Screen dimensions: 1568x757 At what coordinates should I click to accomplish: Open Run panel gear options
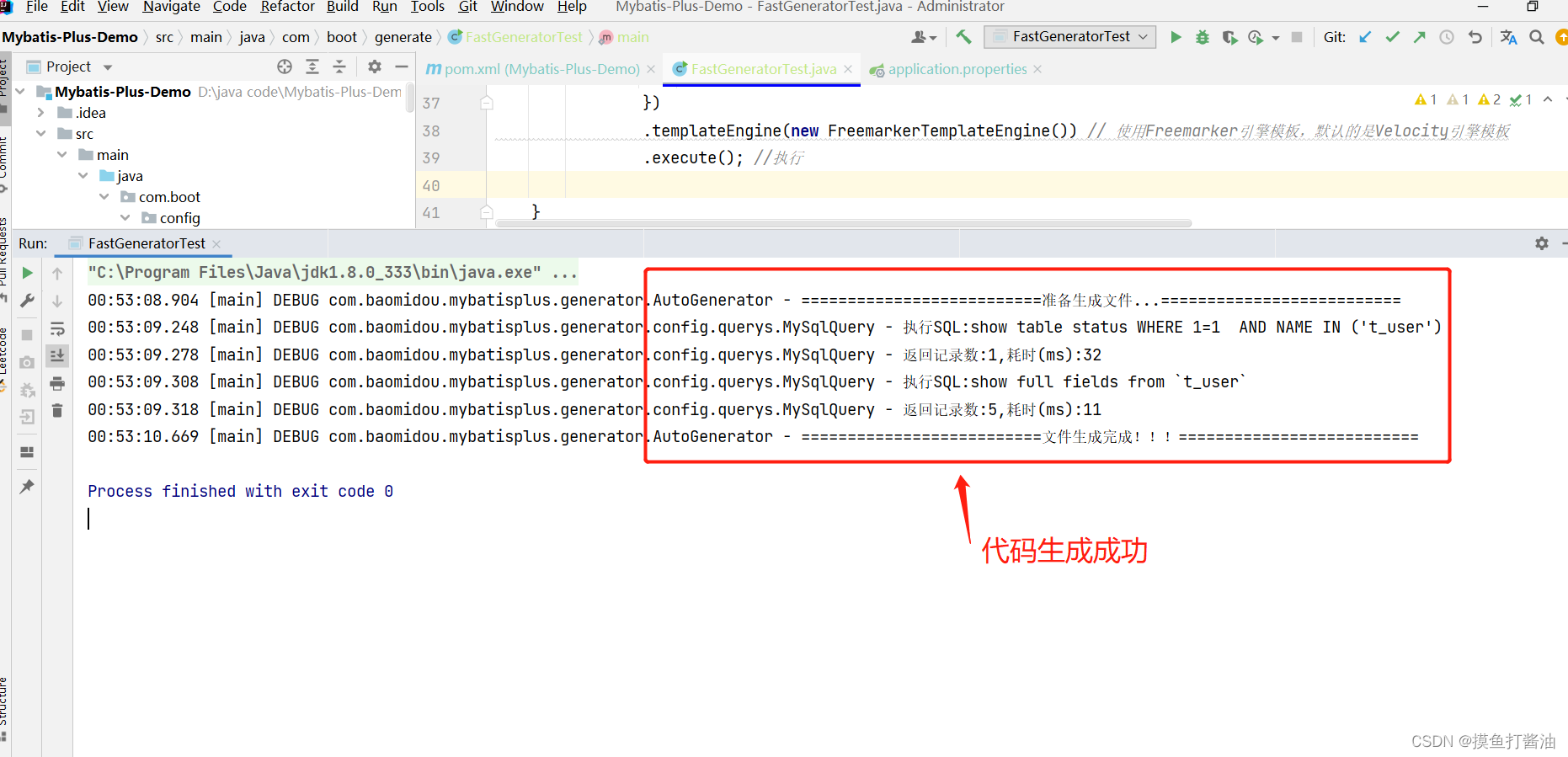click(1541, 243)
